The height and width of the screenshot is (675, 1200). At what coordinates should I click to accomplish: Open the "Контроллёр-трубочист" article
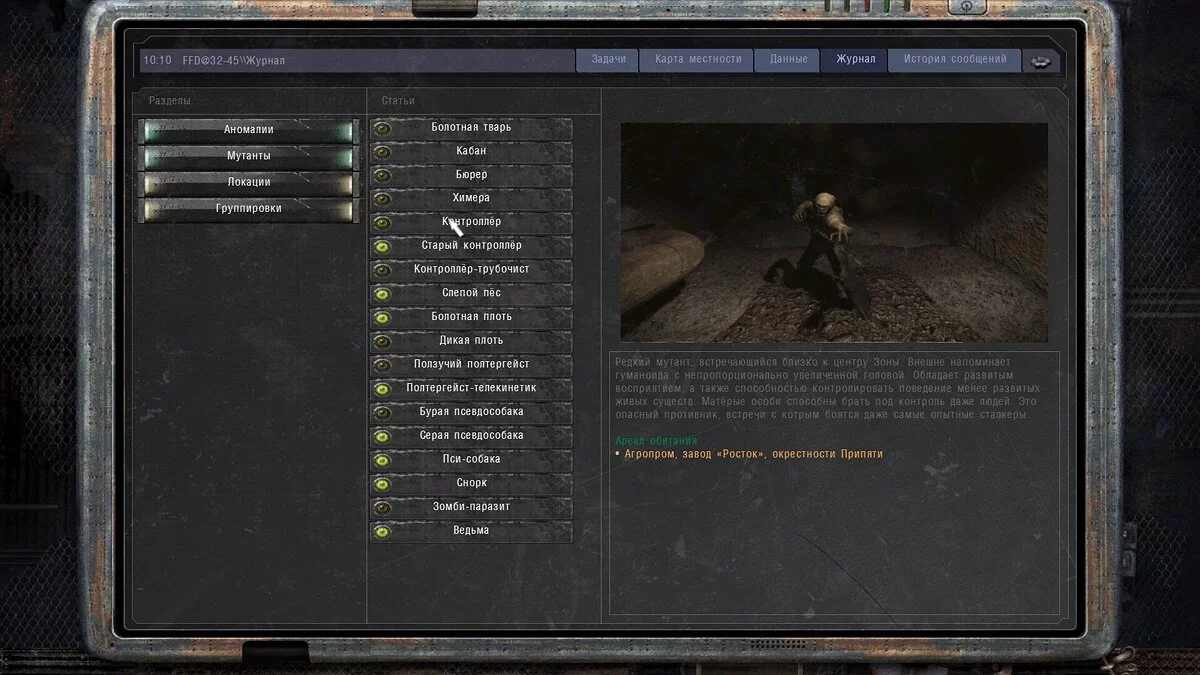(470, 269)
